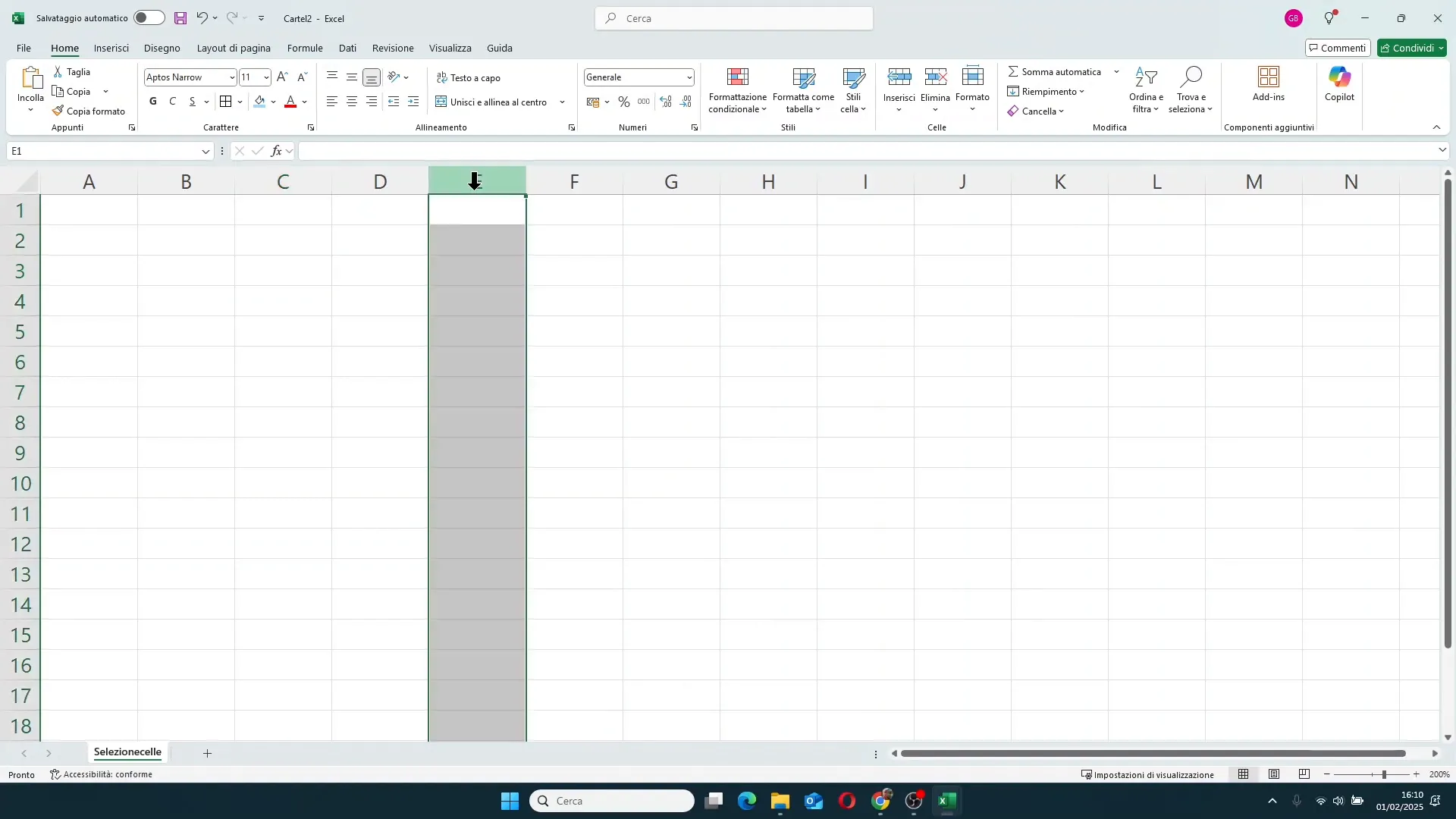
Task: Click the decrease decimal places icon
Action: (x=686, y=102)
